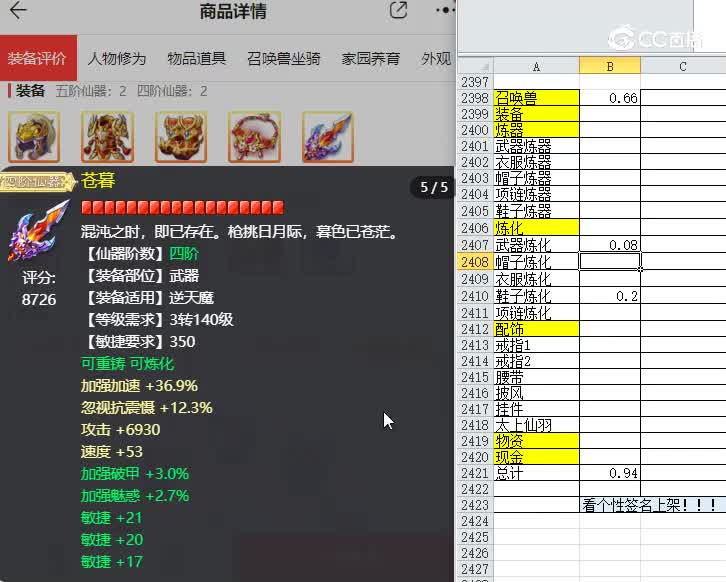This screenshot has width=726, height=582.
Task: Open the three-dot more menu
Action: [444, 10]
